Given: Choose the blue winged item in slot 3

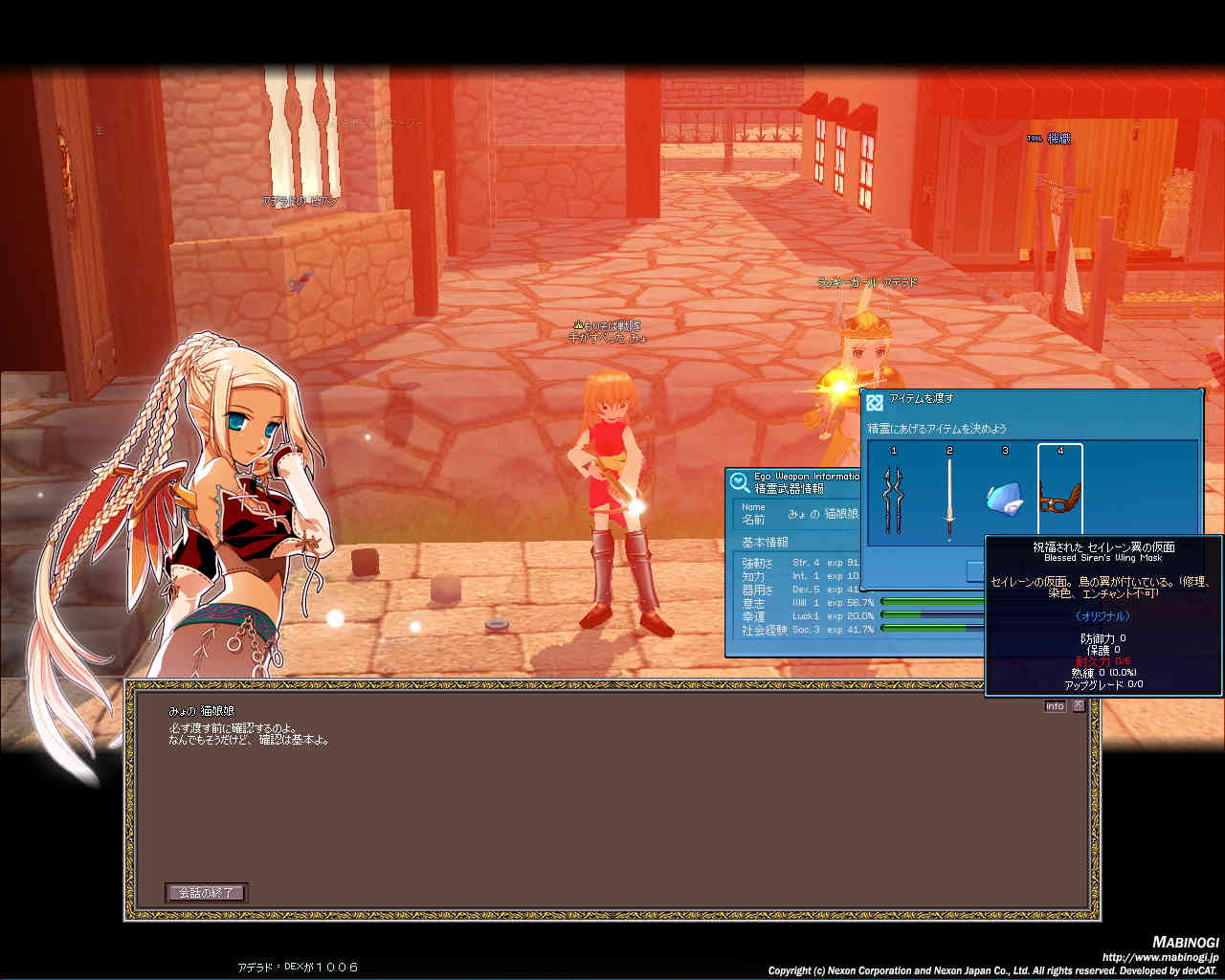Looking at the screenshot, I should coord(1004,498).
